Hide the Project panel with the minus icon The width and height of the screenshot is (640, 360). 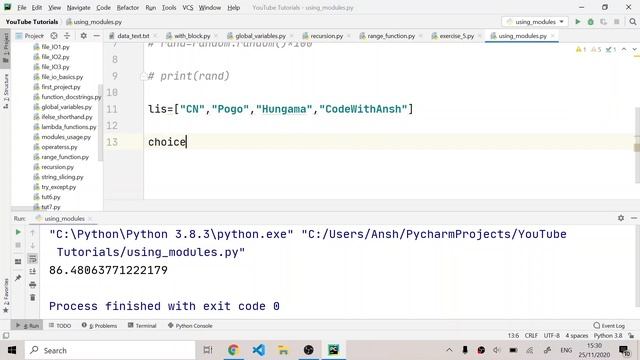(x=96, y=36)
